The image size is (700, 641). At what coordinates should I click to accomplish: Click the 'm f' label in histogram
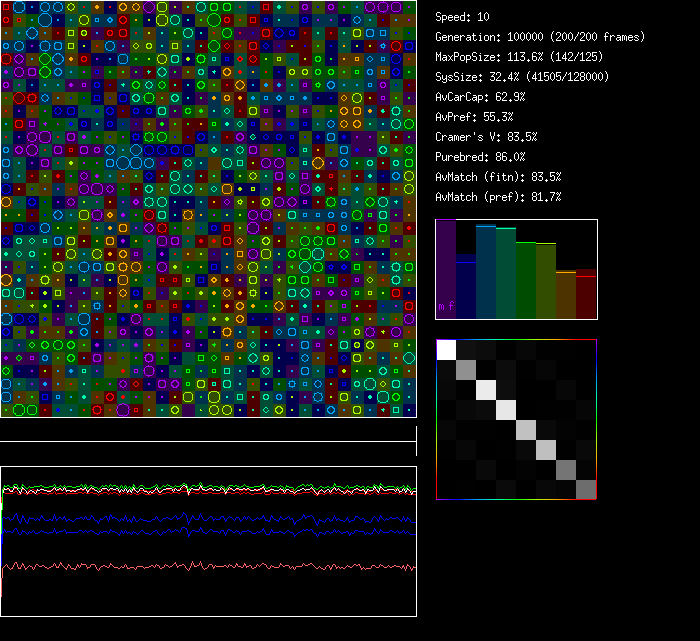446,306
